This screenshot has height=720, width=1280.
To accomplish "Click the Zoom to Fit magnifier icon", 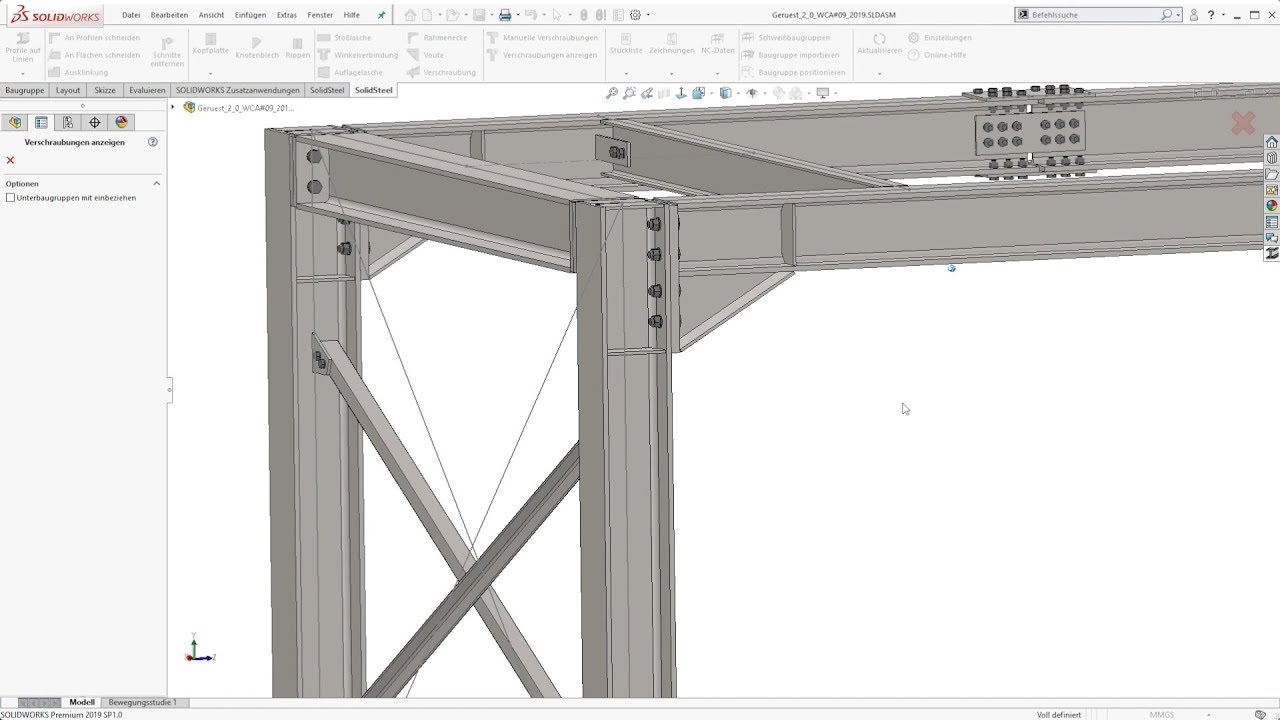I will click(612, 93).
